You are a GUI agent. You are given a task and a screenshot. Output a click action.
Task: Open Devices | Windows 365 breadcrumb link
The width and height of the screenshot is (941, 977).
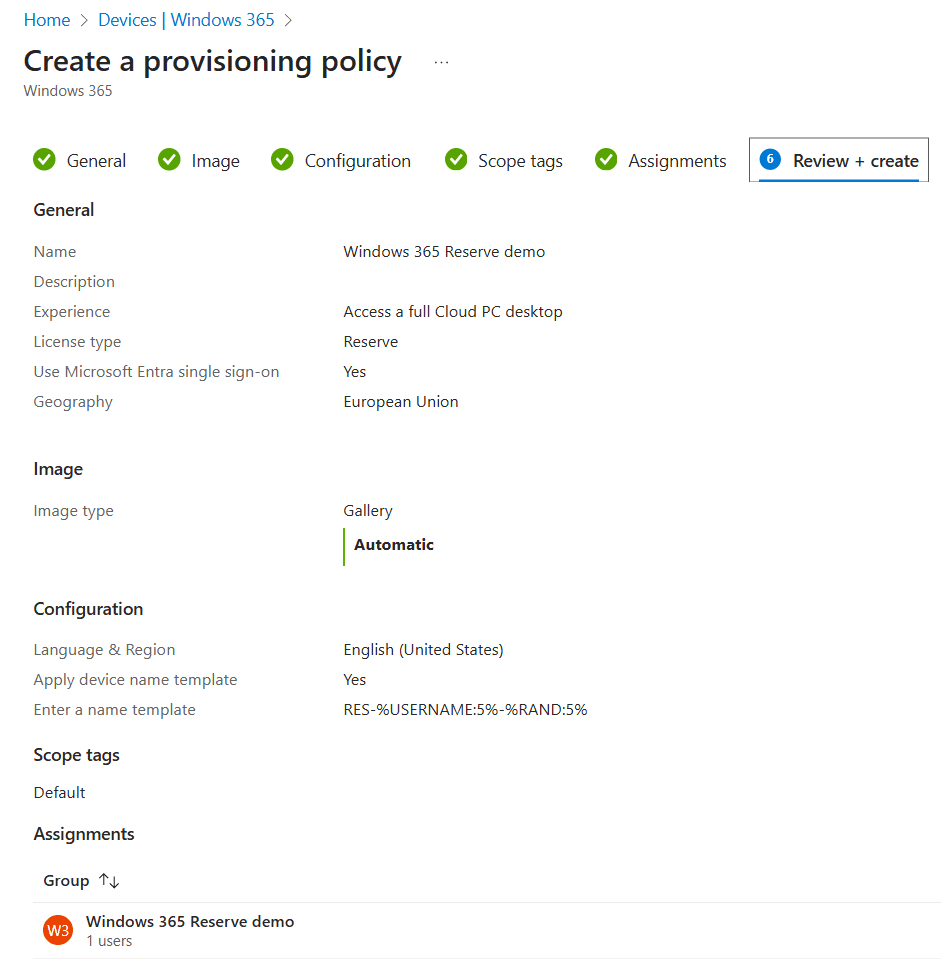click(x=186, y=20)
